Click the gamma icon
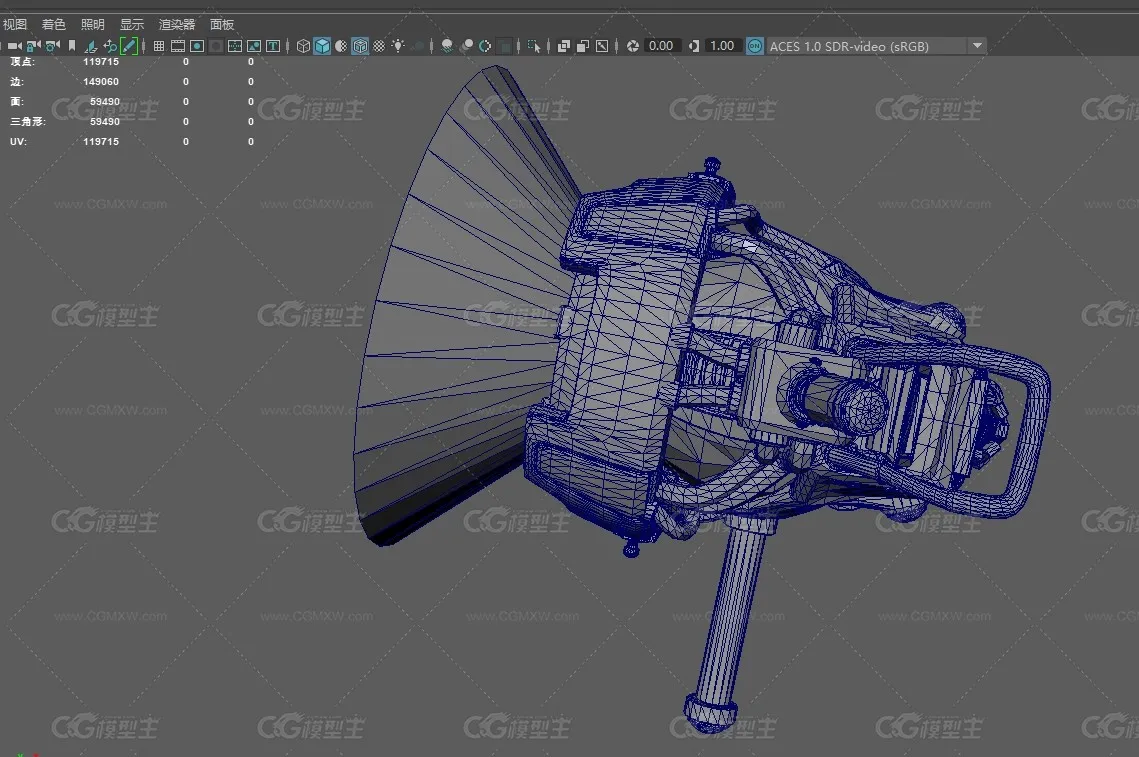Image resolution: width=1139 pixels, height=757 pixels. click(x=694, y=46)
